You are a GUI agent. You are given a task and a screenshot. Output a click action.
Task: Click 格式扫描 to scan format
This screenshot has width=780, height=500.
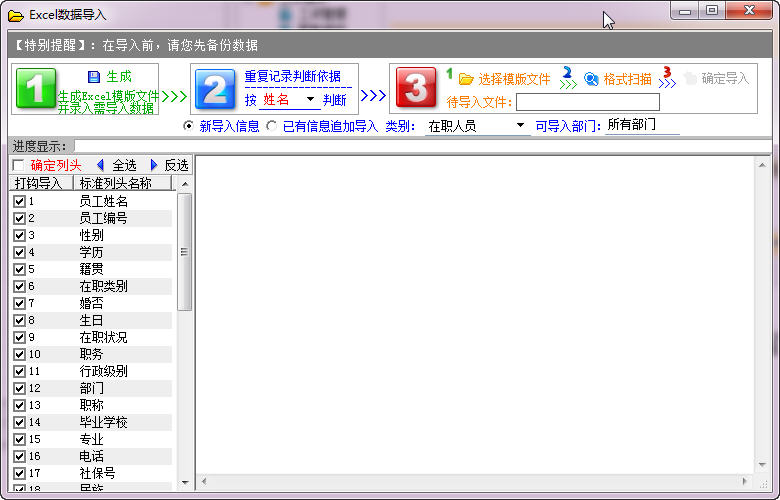coord(627,79)
